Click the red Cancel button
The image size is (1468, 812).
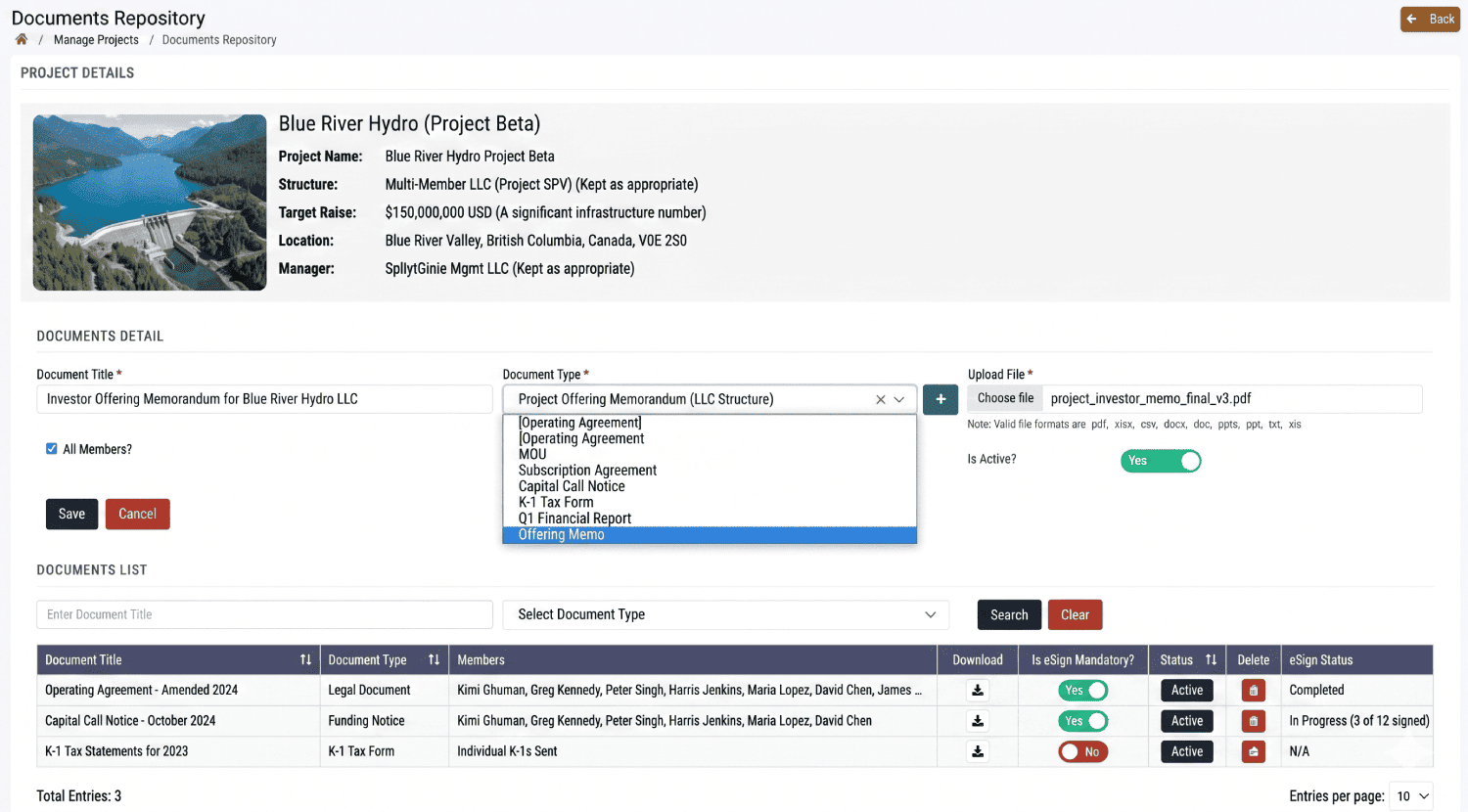(138, 514)
